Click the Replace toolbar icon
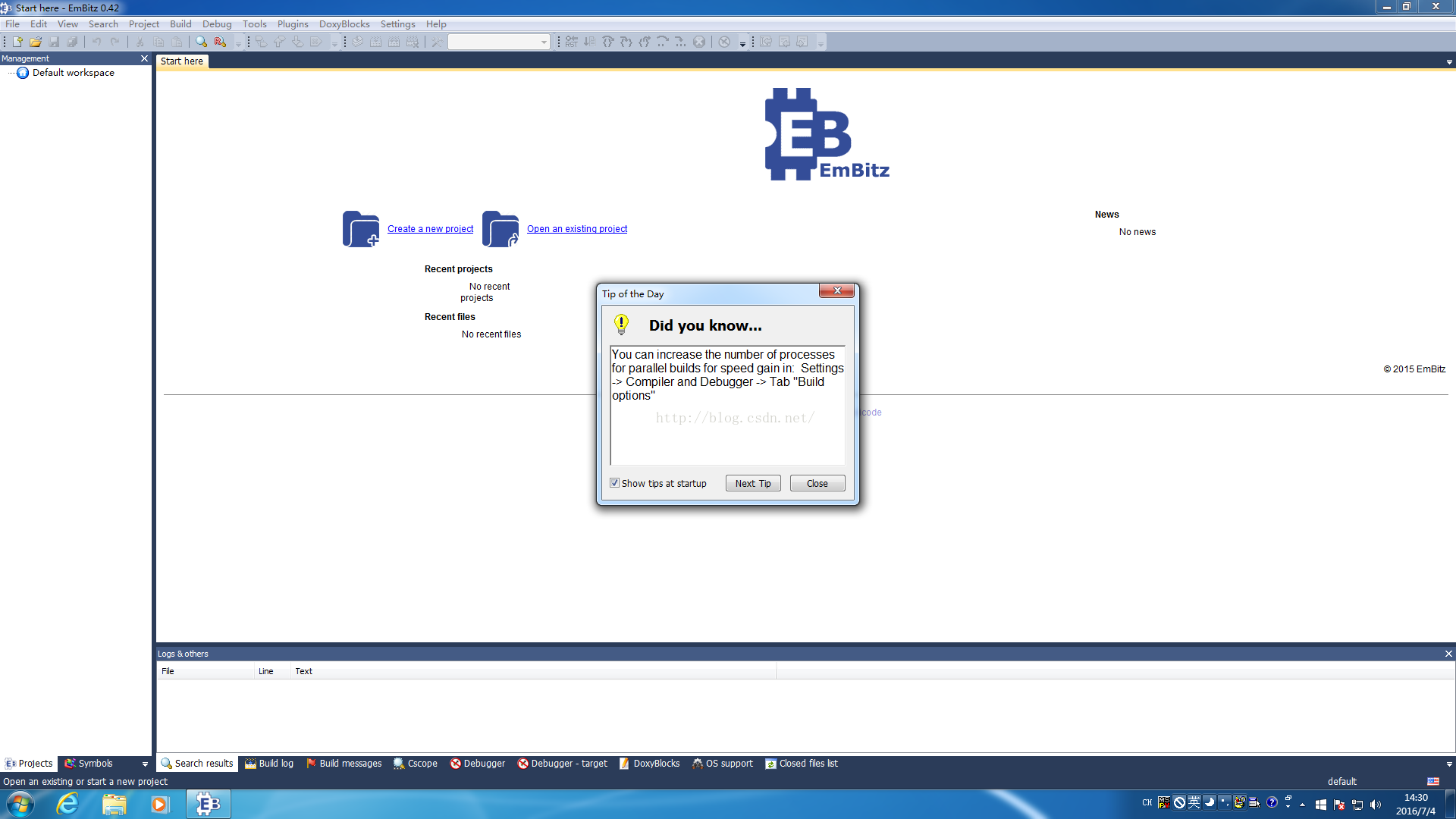Image resolution: width=1456 pixels, height=819 pixels. (220, 42)
